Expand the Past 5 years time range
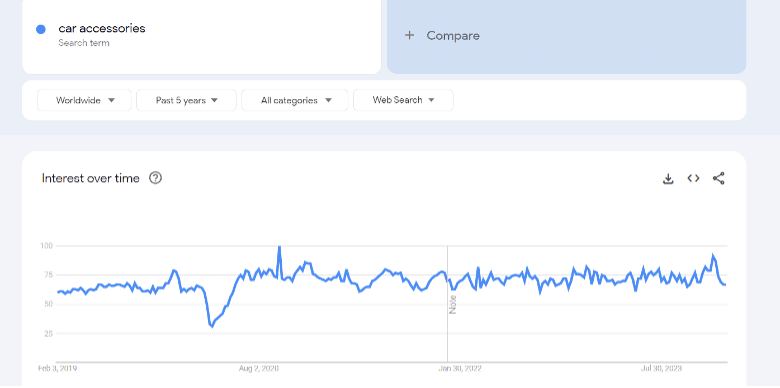Image resolution: width=780 pixels, height=388 pixels. pos(187,100)
